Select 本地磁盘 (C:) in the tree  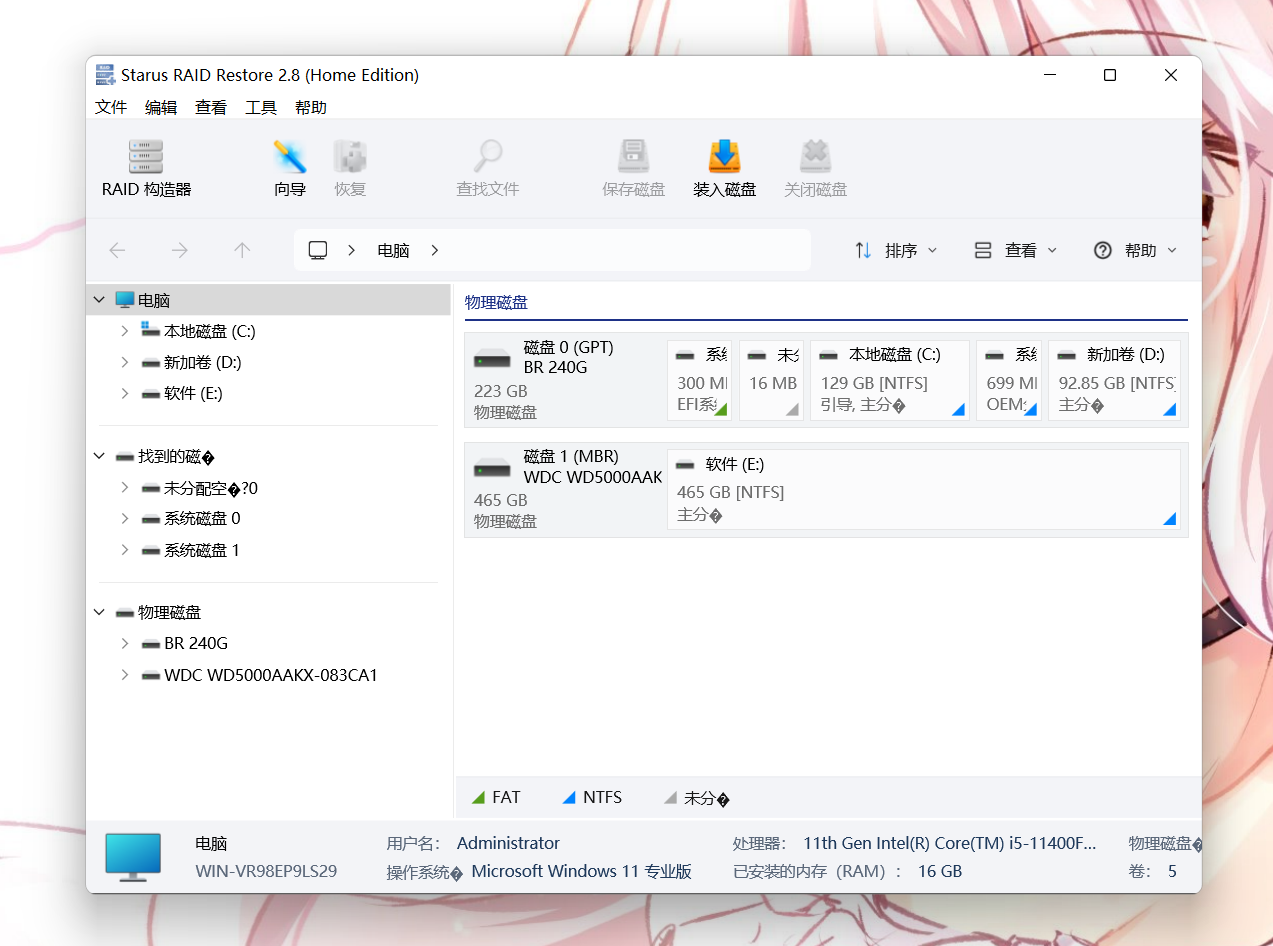click(210, 331)
